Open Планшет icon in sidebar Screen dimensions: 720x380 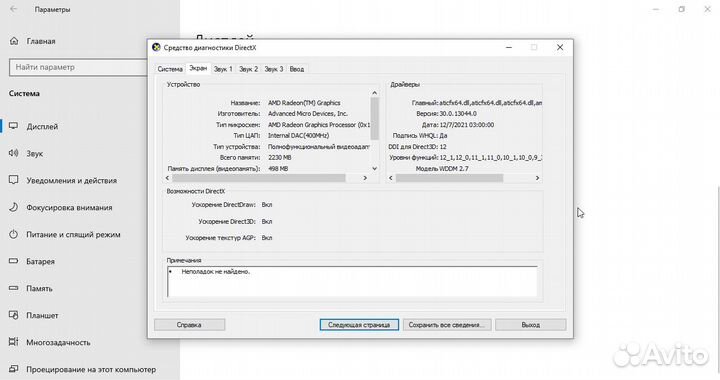pos(14,315)
